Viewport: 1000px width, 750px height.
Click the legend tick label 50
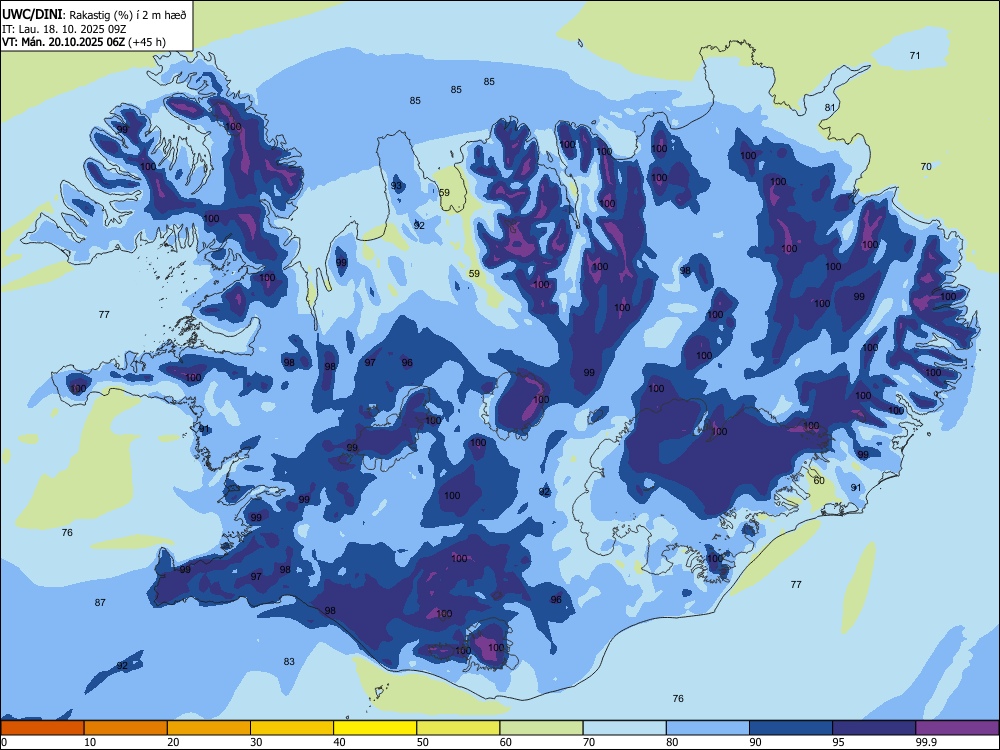click(x=422, y=742)
